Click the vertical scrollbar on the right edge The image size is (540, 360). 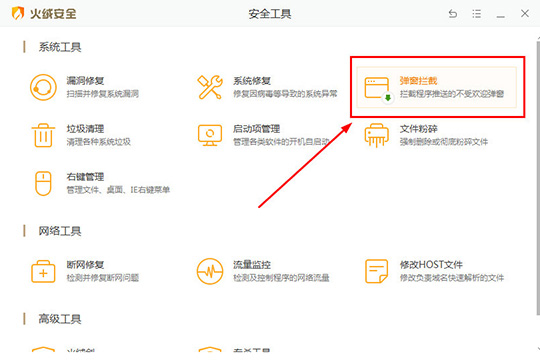pos(538,177)
